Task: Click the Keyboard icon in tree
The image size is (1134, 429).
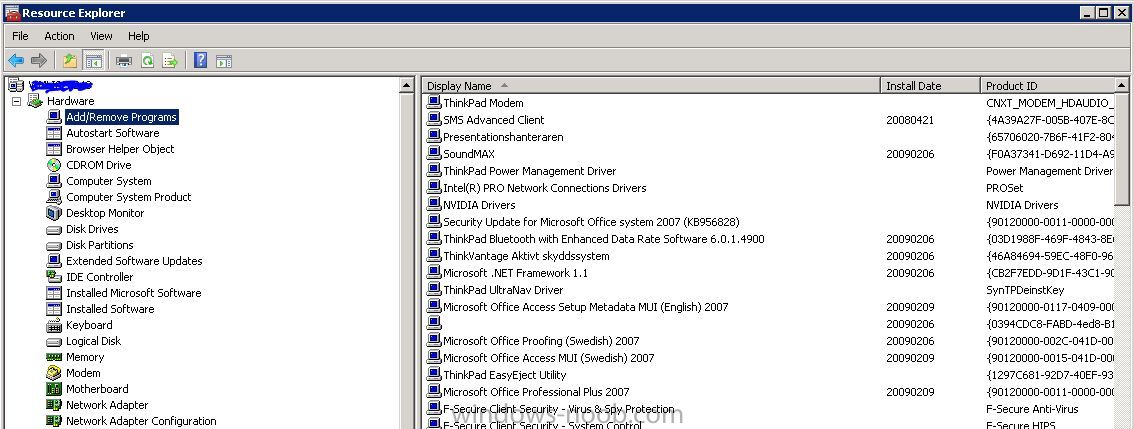Action: tap(54, 325)
